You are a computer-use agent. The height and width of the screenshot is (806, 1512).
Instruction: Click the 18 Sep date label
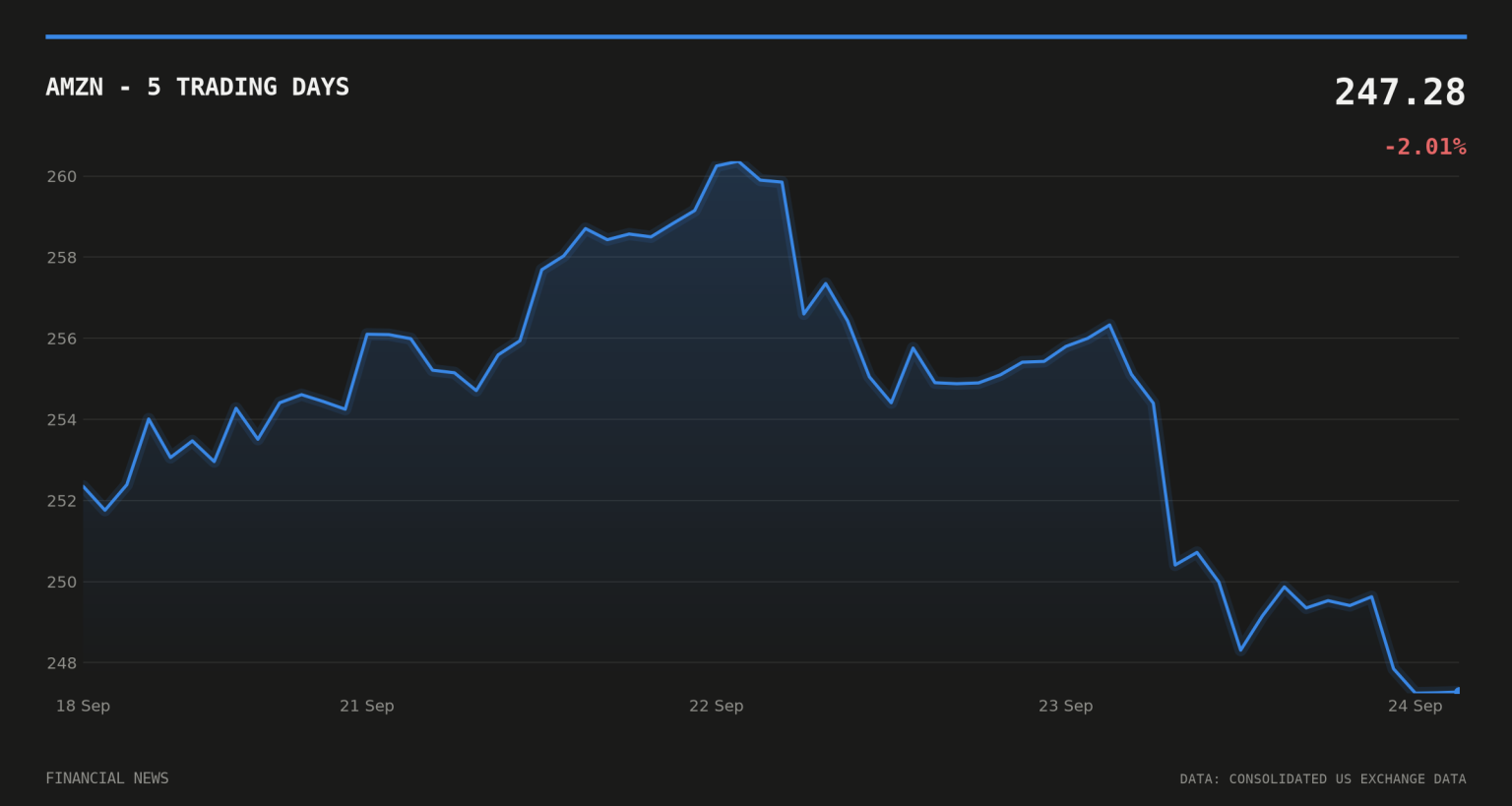(x=83, y=706)
